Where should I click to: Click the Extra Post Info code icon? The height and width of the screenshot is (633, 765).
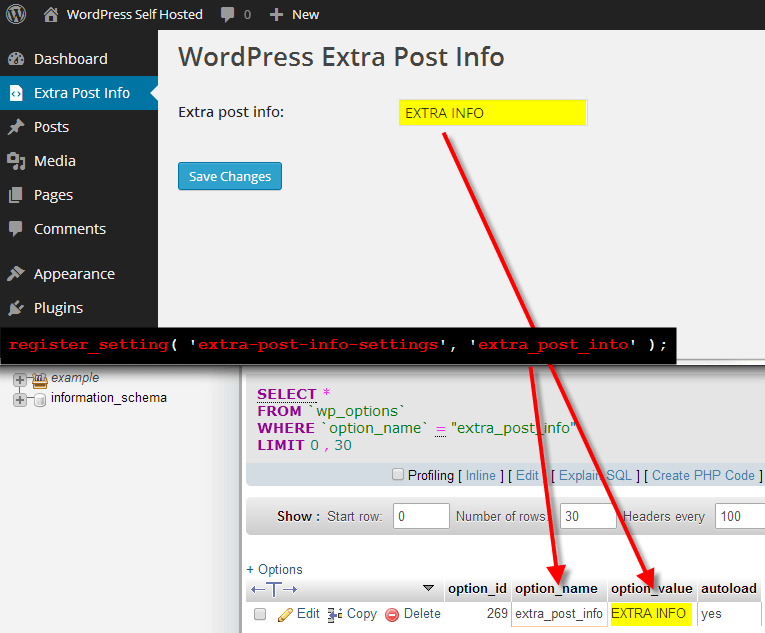coord(16,93)
